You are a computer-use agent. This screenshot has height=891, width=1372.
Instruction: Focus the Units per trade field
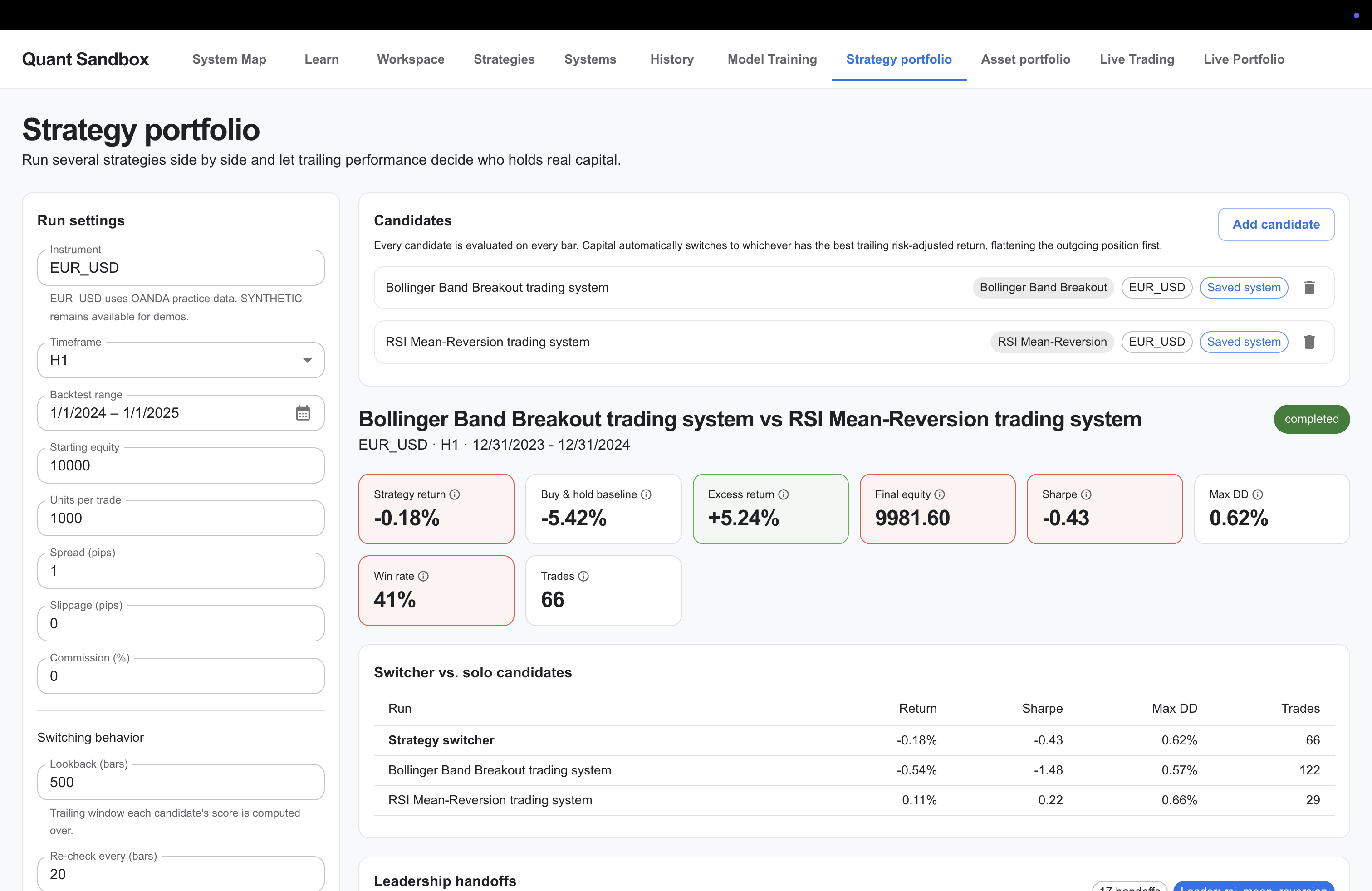pyautogui.click(x=181, y=519)
